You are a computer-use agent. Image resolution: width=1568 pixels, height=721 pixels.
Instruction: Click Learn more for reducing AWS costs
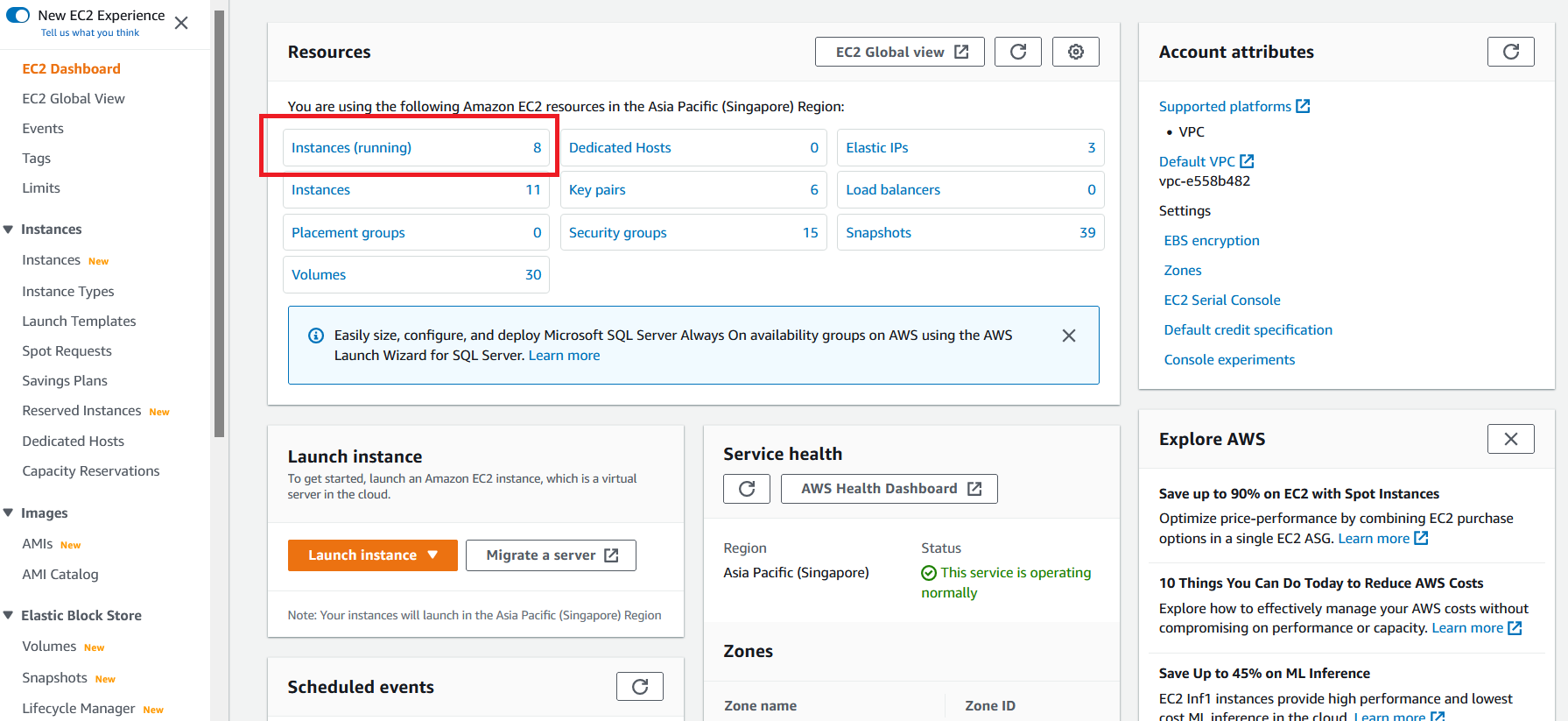(x=1477, y=628)
